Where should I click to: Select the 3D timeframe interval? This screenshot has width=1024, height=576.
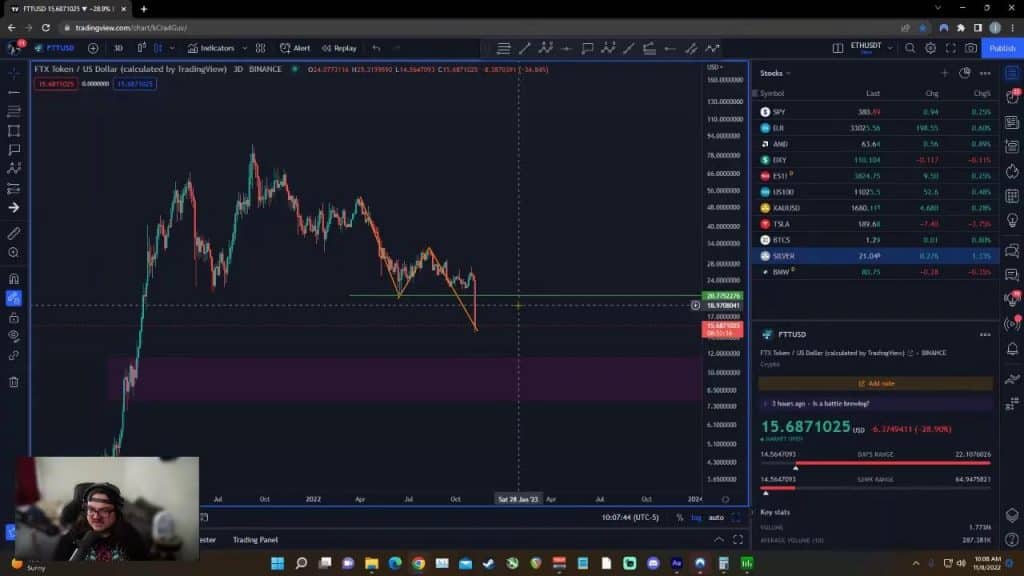click(118, 48)
